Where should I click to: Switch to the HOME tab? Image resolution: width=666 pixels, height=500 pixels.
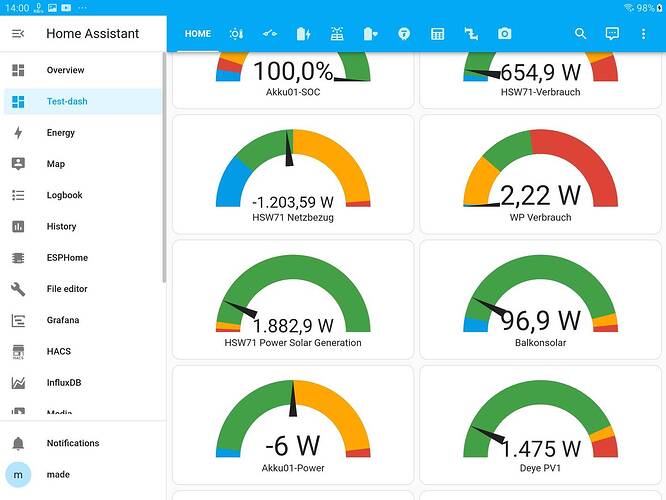point(198,34)
